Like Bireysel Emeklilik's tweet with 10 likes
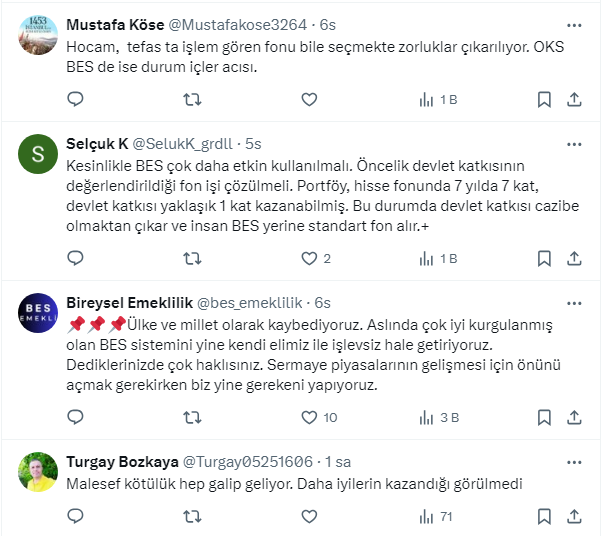This screenshot has height=536, width=610. [x=310, y=417]
